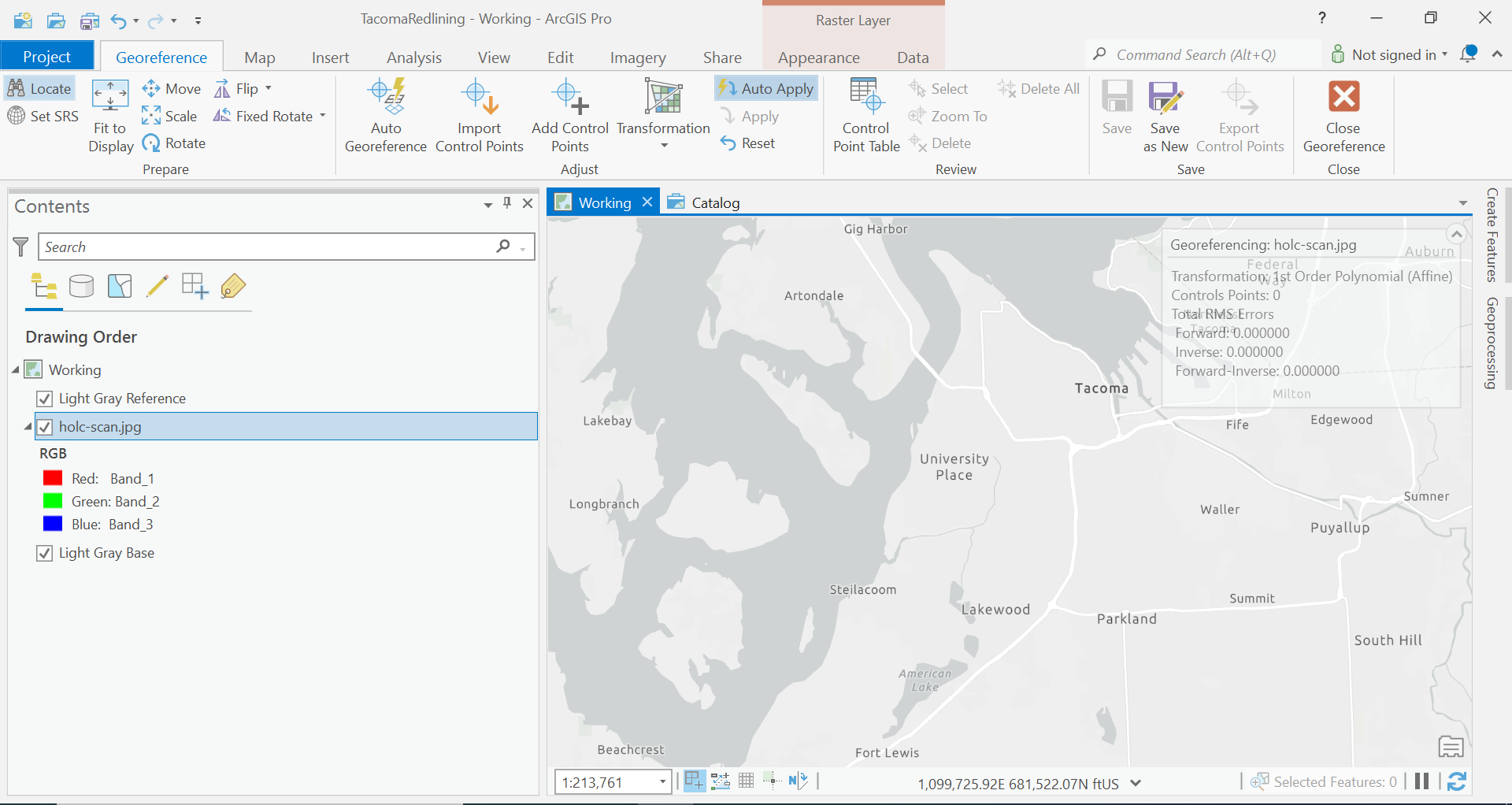
Task: Show List By Editing view
Action: click(157, 286)
